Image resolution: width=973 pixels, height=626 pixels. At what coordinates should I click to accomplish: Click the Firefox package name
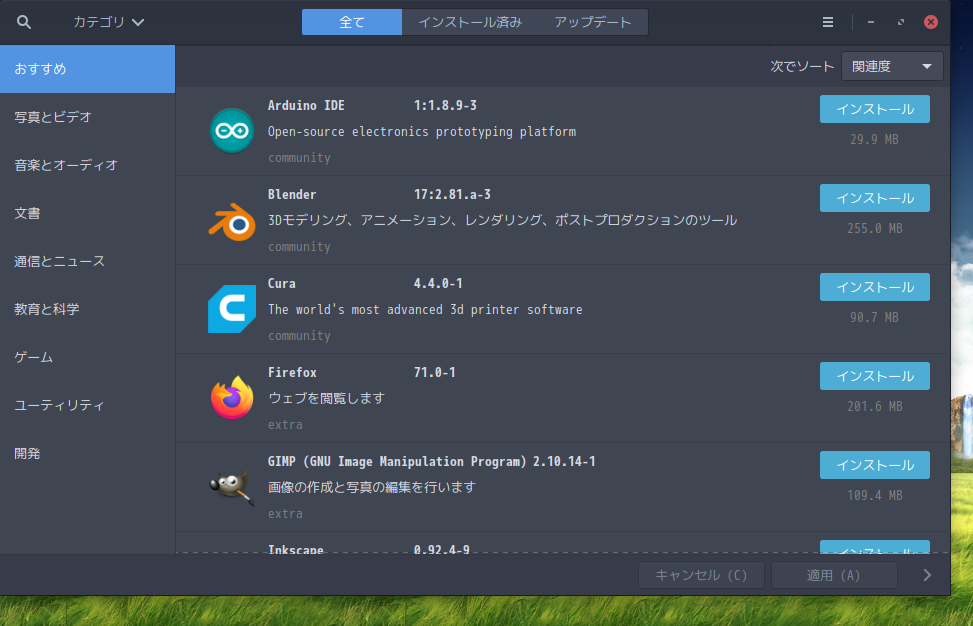pyautogui.click(x=292, y=372)
